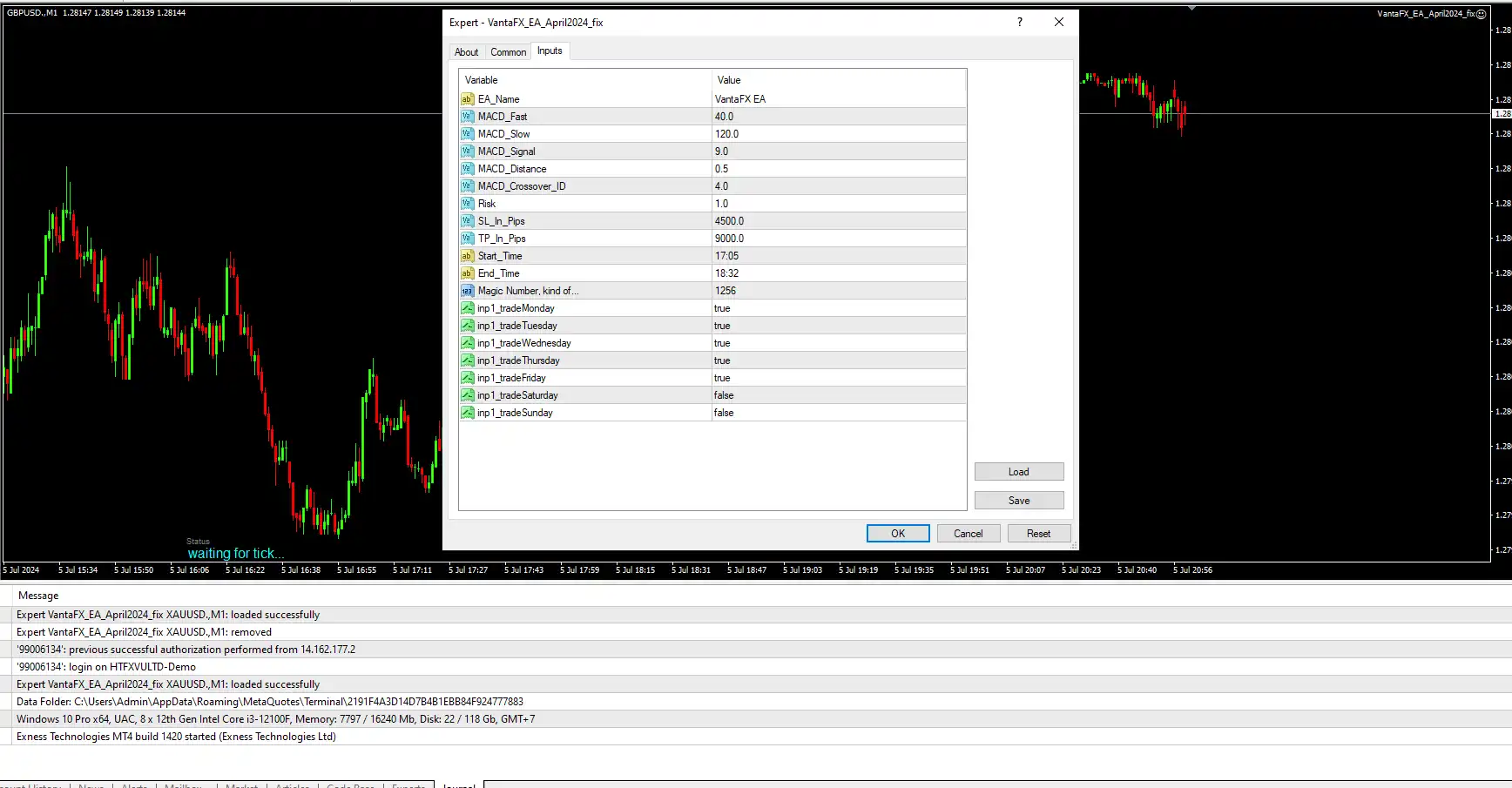
Task: Switch to the Common tab
Action: pyautogui.click(x=508, y=52)
